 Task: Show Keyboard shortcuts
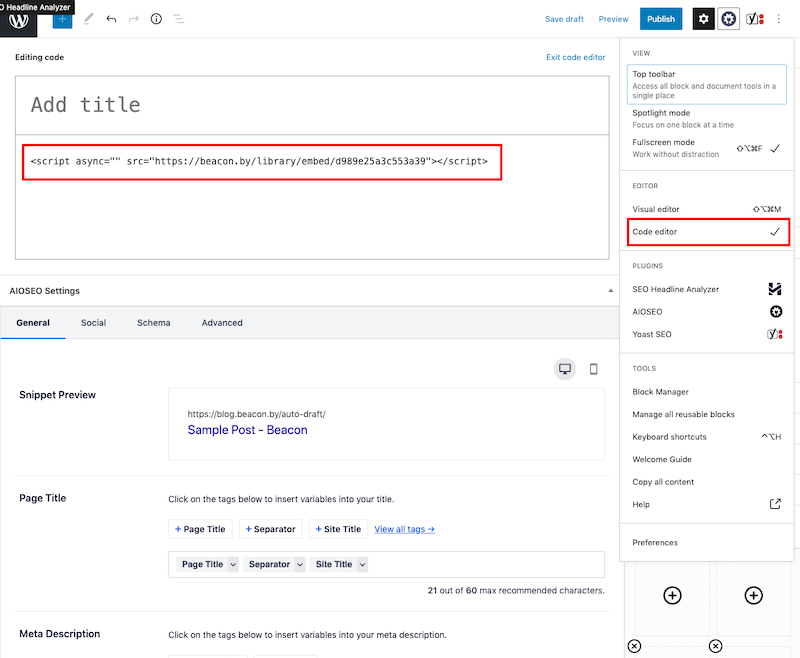point(707,437)
